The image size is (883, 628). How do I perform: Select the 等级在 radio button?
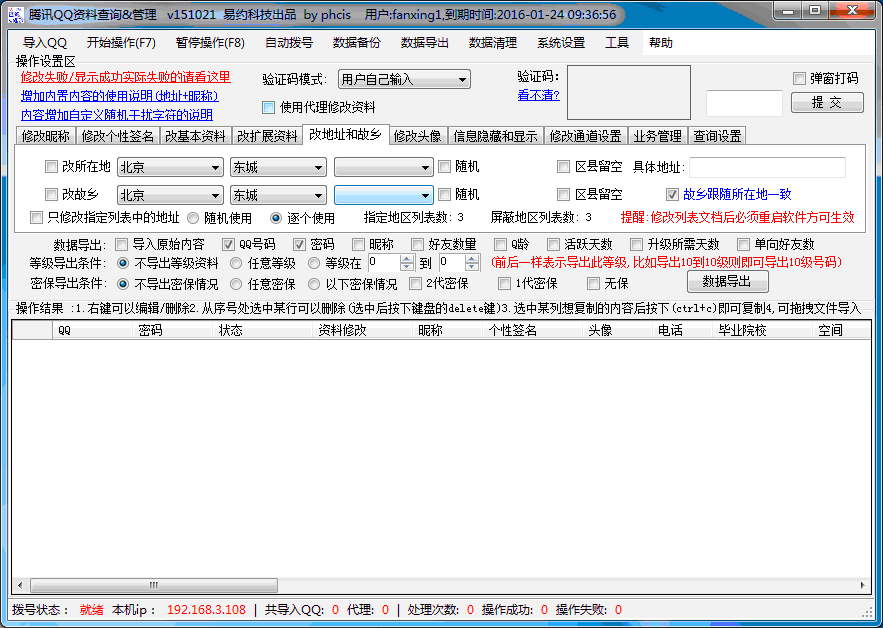(314, 263)
